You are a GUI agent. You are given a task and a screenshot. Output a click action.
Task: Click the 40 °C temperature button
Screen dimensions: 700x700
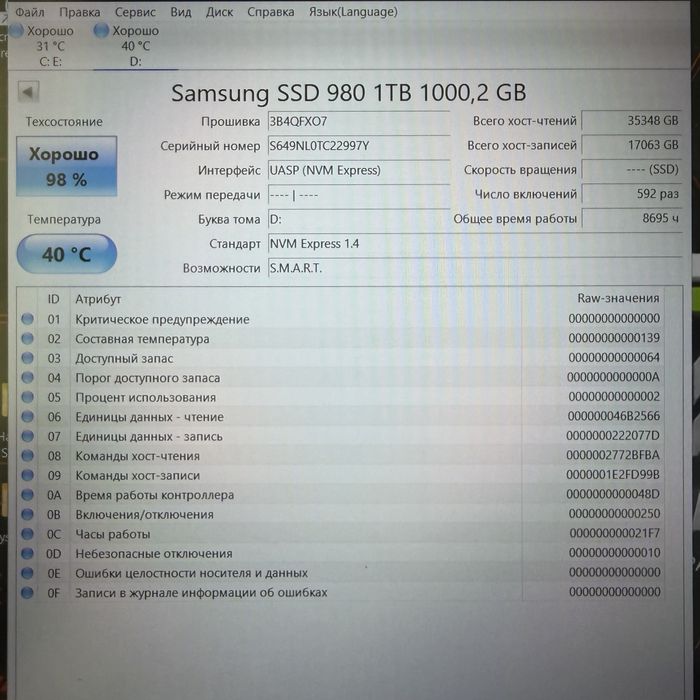click(67, 254)
